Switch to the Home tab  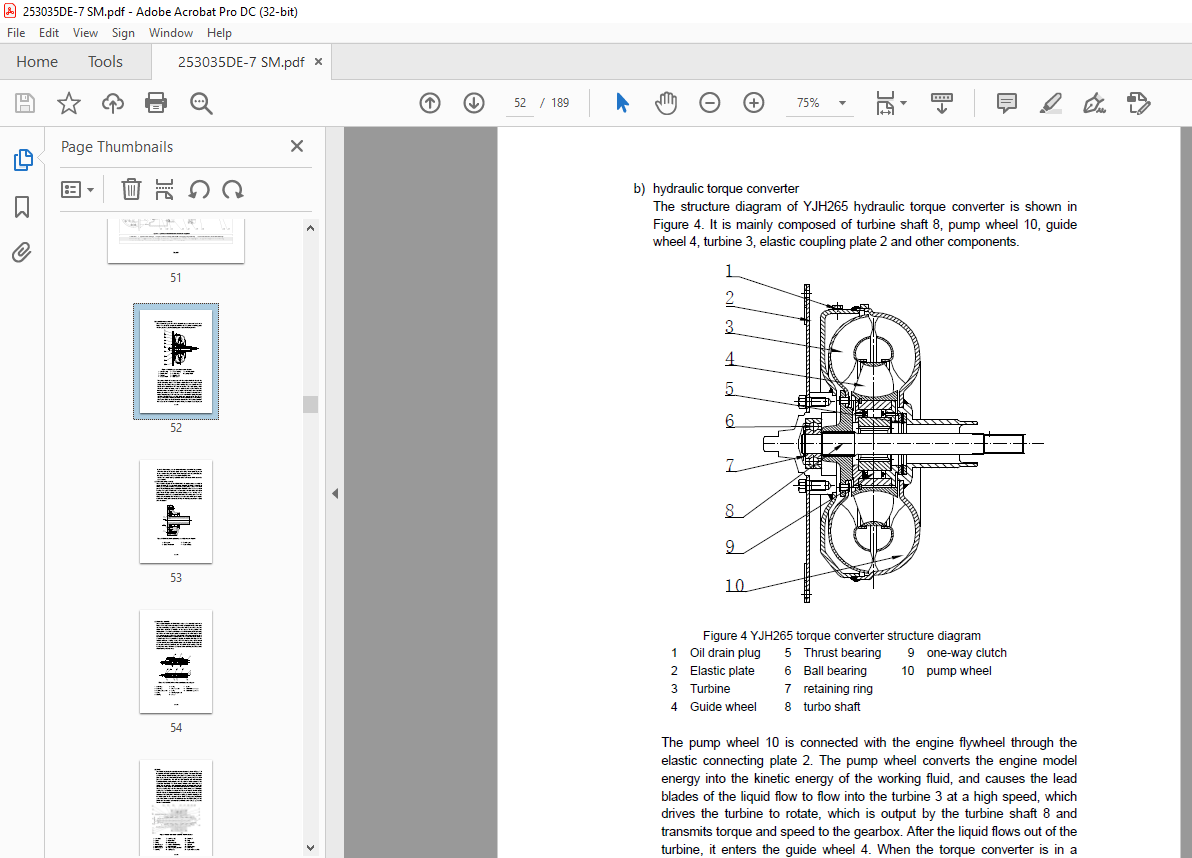tap(37, 62)
